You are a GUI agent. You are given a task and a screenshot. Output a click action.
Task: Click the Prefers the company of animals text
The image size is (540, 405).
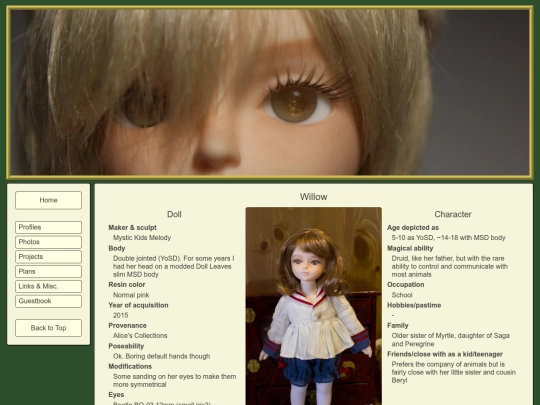454,372
